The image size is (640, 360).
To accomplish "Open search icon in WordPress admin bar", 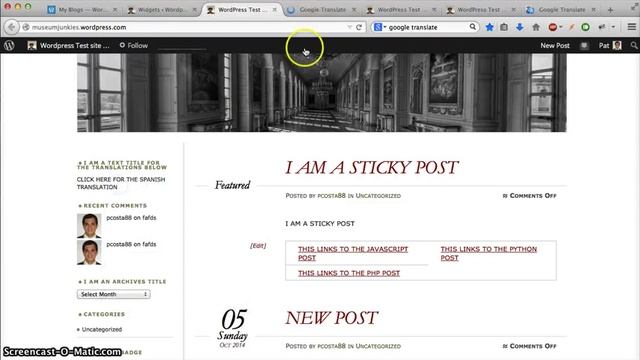I will coord(634,45).
